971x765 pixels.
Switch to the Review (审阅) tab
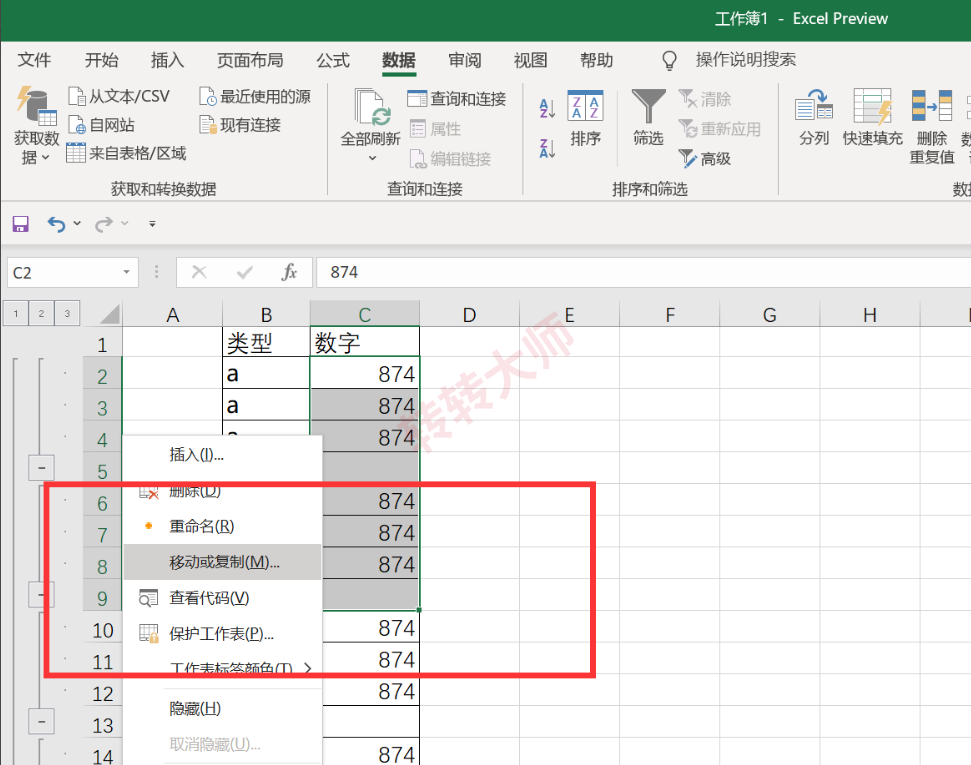coord(464,60)
